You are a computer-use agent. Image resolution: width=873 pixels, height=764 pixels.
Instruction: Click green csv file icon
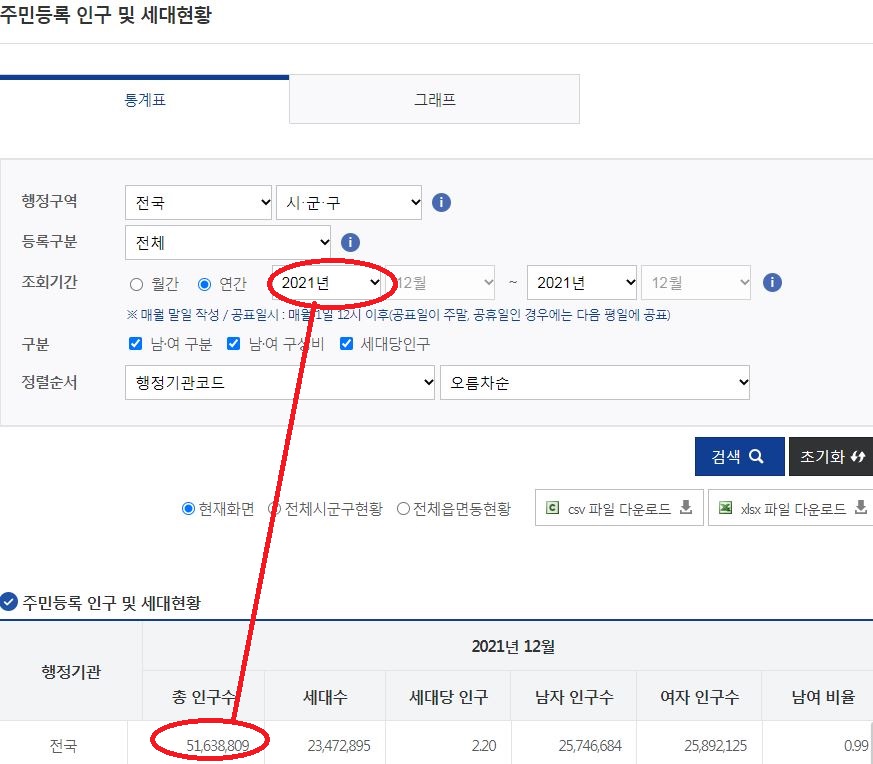pos(552,507)
